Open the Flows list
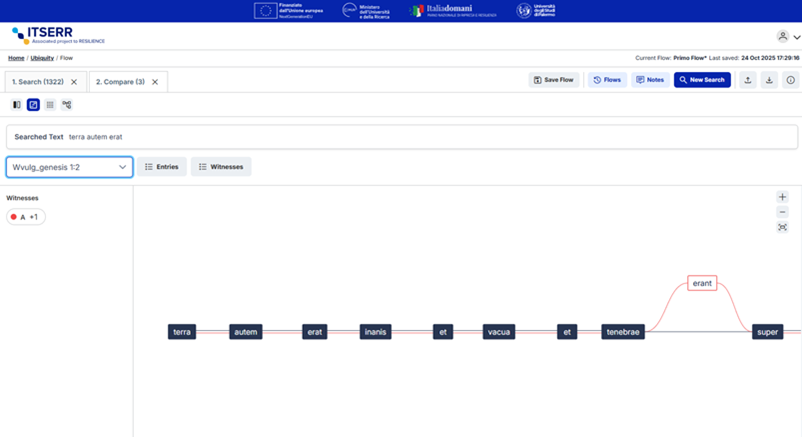802x437 pixels. click(x=606, y=80)
